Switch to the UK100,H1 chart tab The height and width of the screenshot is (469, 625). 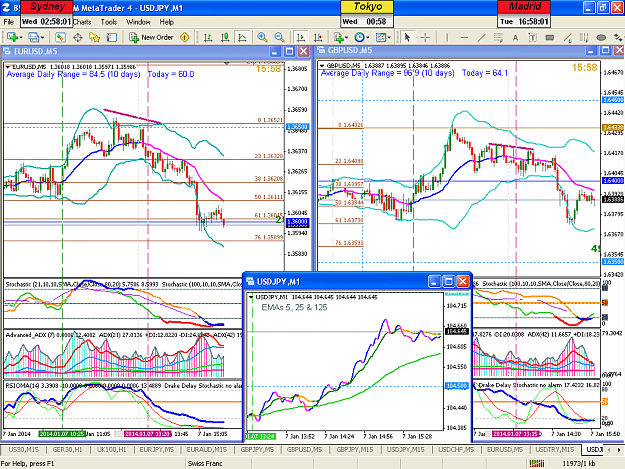111,449
